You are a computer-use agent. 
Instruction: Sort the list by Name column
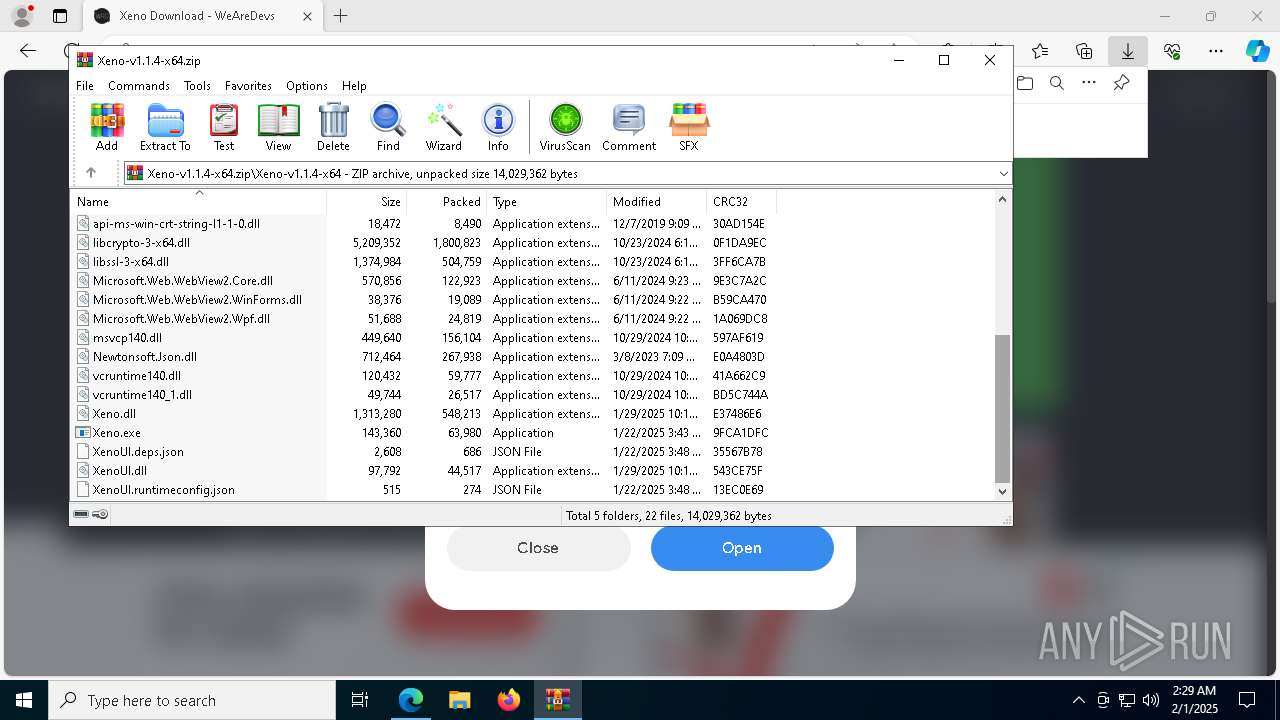(x=198, y=201)
